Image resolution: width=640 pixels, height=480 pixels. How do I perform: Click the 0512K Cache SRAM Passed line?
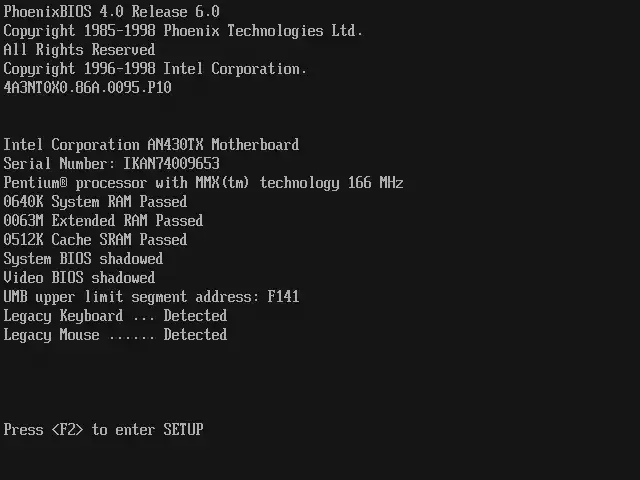(x=95, y=240)
